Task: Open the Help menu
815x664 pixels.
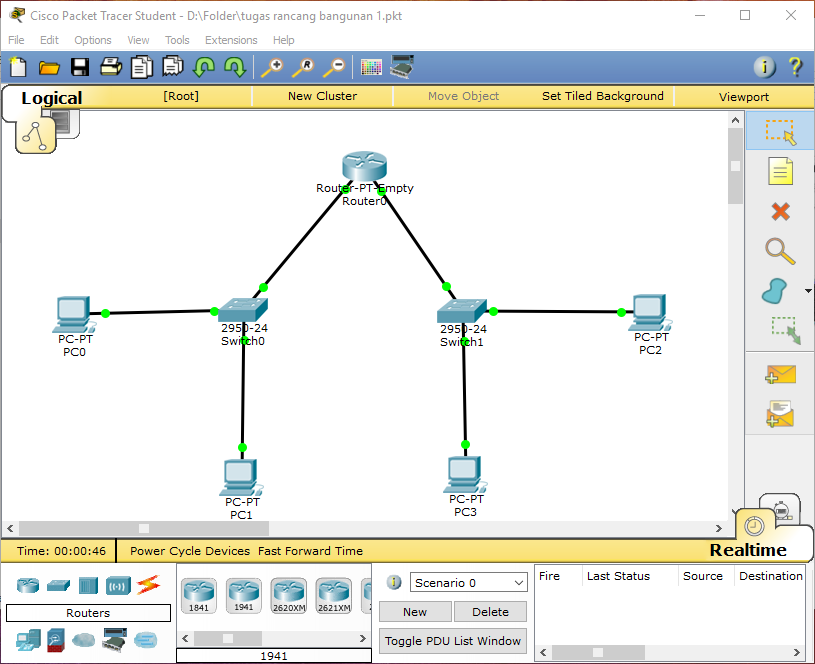Action: coord(284,40)
